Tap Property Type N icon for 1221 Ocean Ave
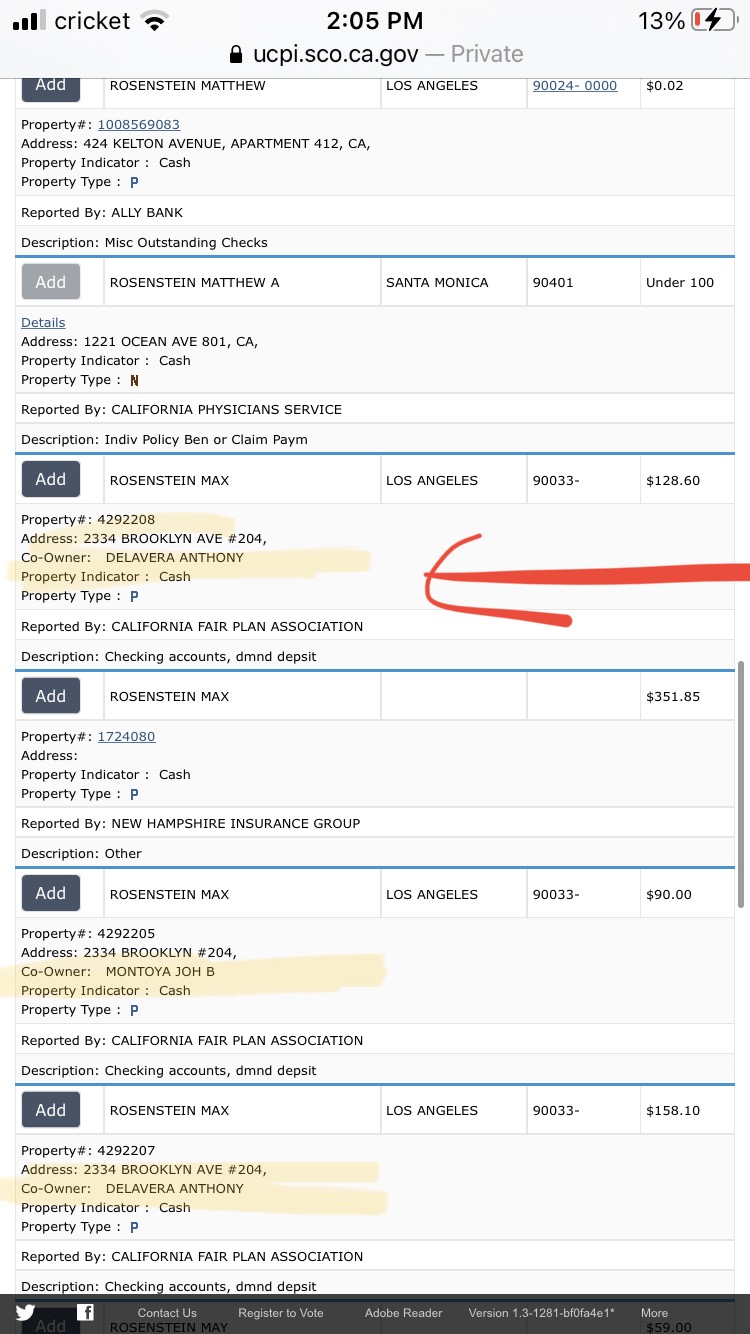This screenshot has width=750, height=1334. [134, 380]
